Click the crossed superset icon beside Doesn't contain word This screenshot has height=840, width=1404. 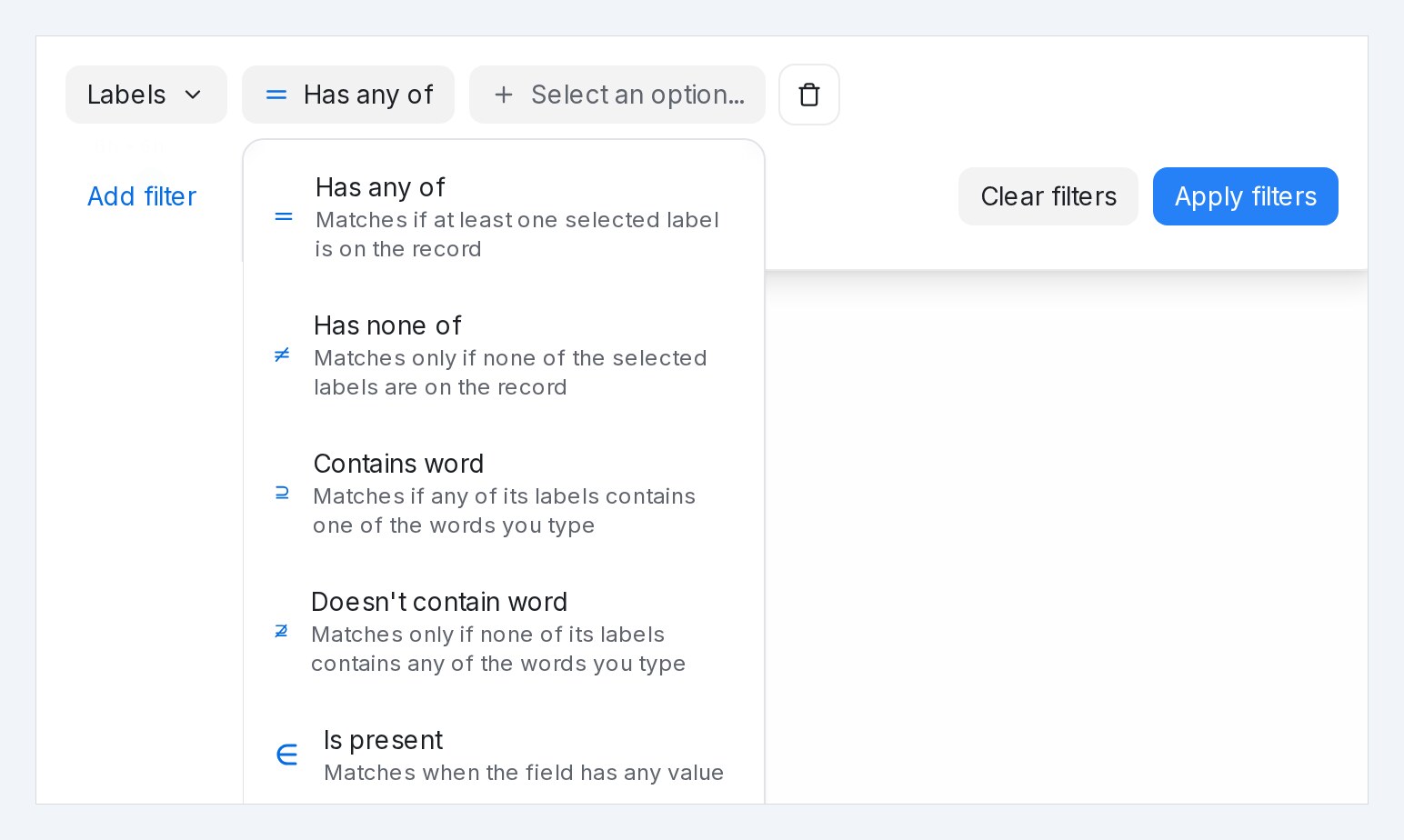281,632
